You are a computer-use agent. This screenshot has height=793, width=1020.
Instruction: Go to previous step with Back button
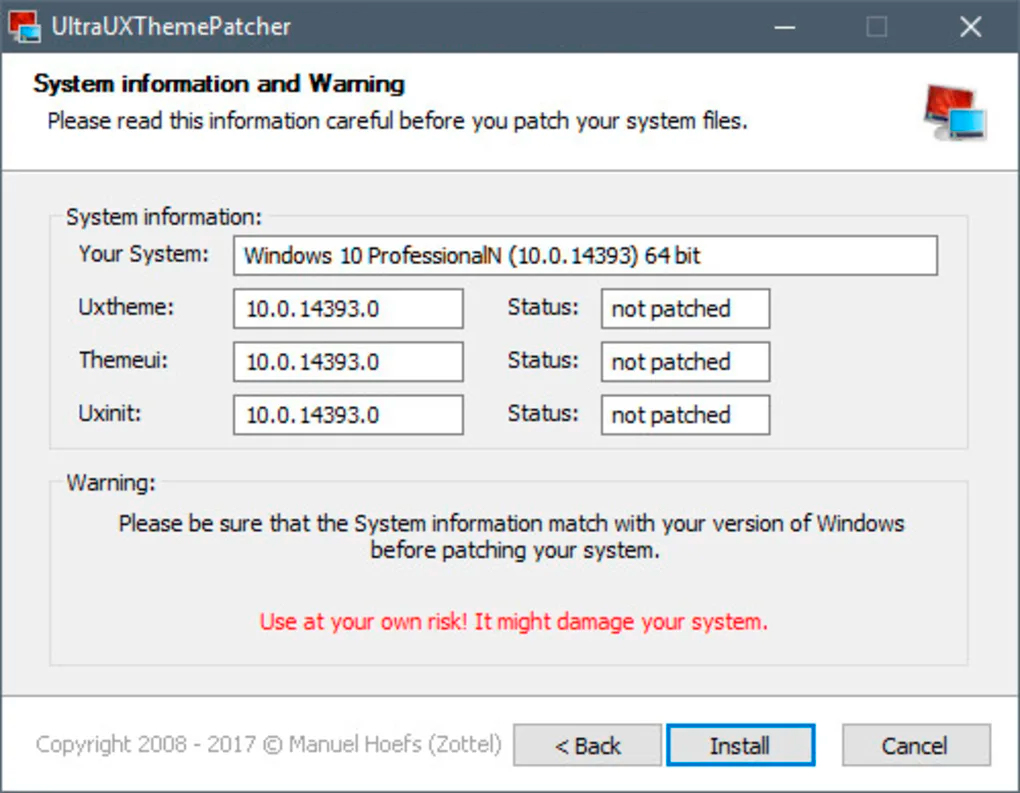588,746
